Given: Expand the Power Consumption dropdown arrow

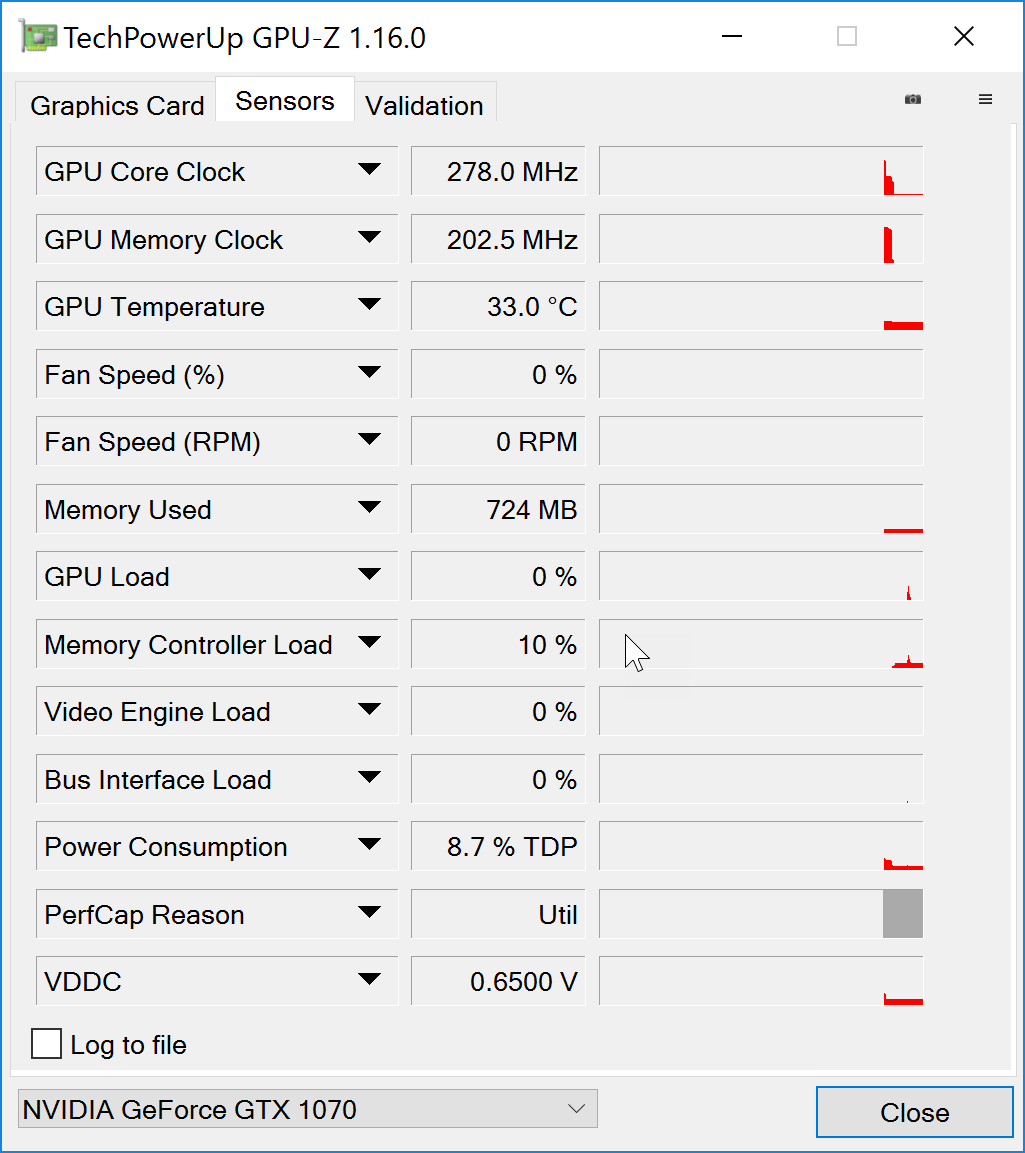Looking at the screenshot, I should point(369,845).
